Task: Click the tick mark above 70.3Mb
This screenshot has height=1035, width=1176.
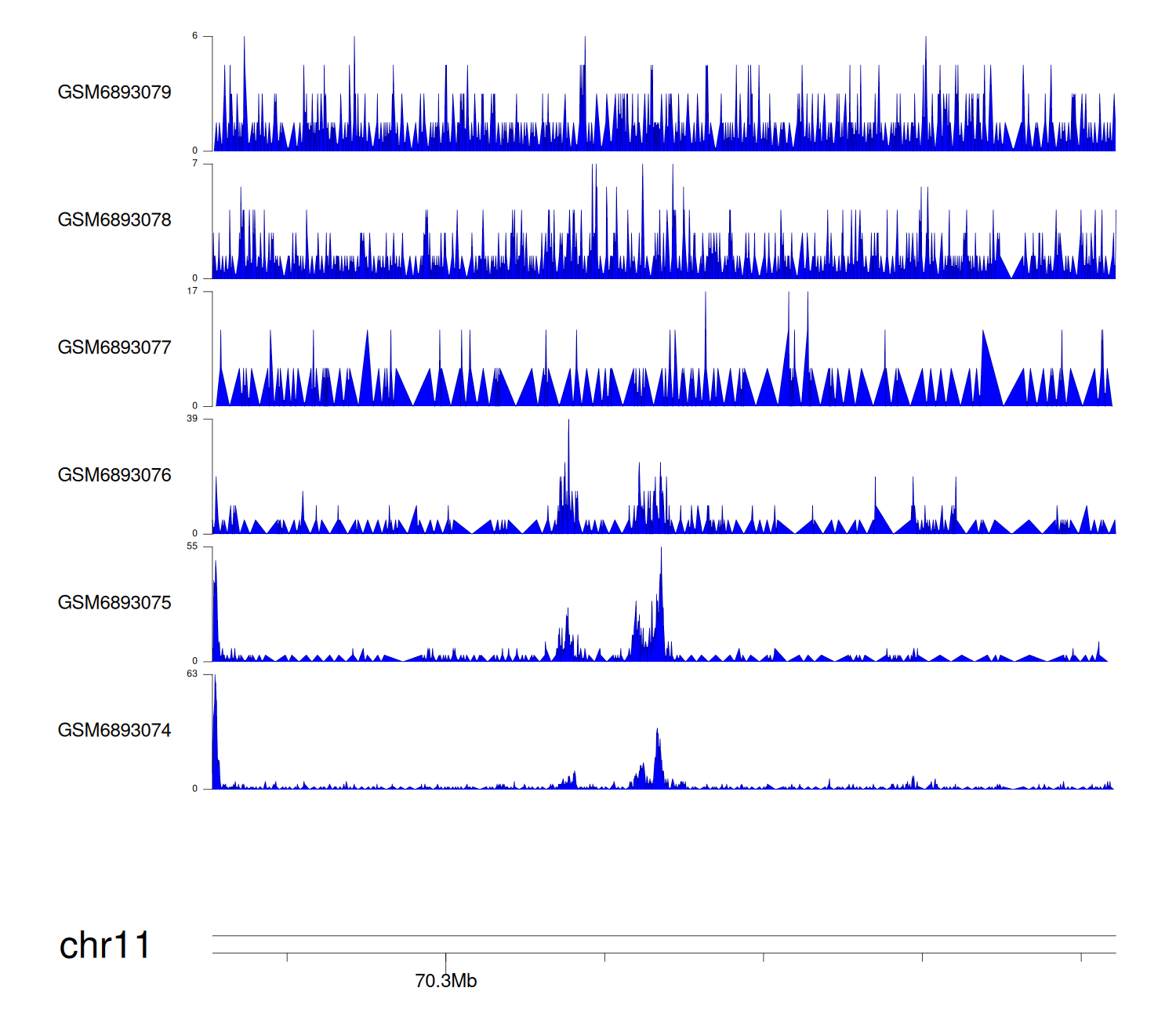Action: (446, 958)
